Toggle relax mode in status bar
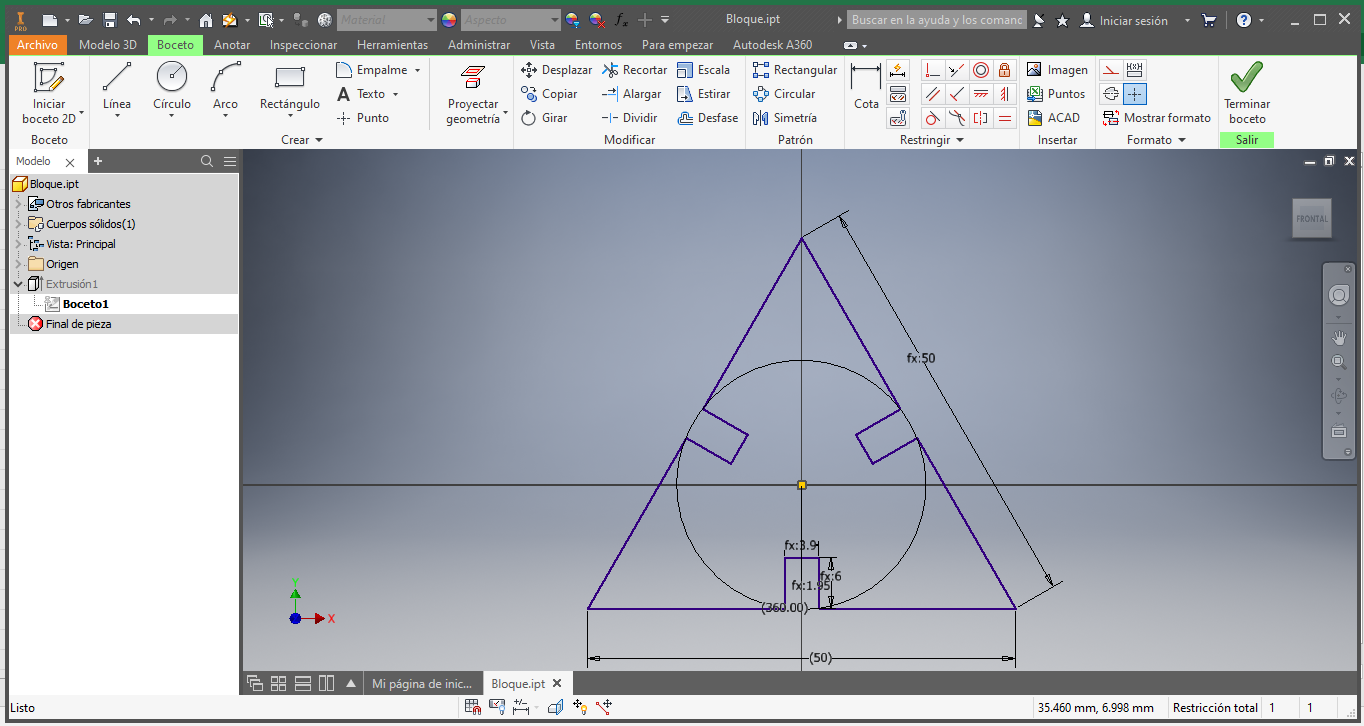This screenshot has width=1364, height=726. coord(603,707)
